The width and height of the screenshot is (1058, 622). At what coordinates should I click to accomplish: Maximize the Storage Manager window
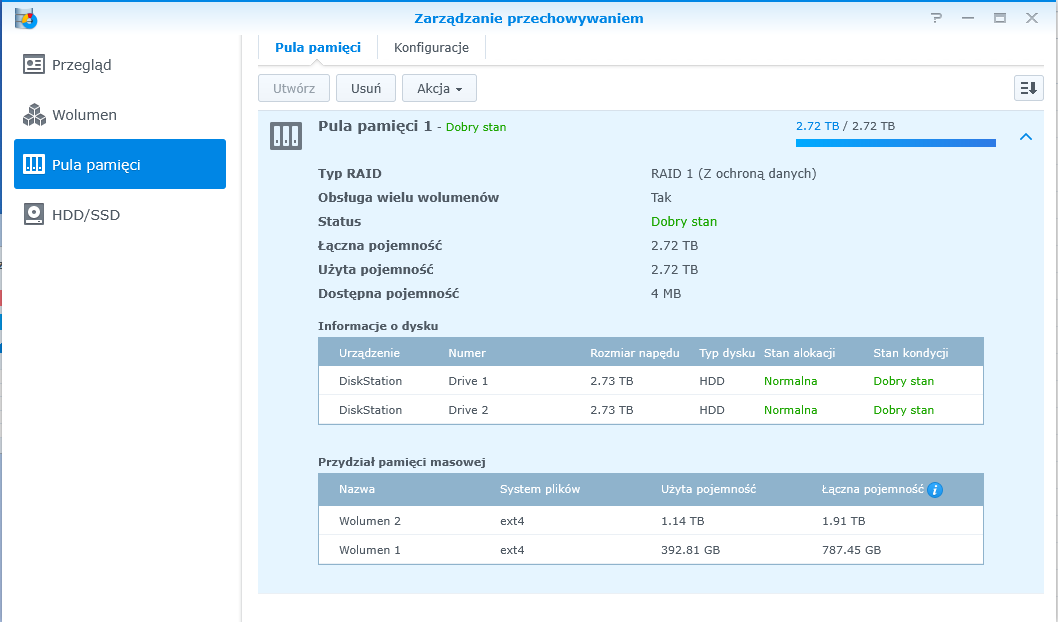999,18
